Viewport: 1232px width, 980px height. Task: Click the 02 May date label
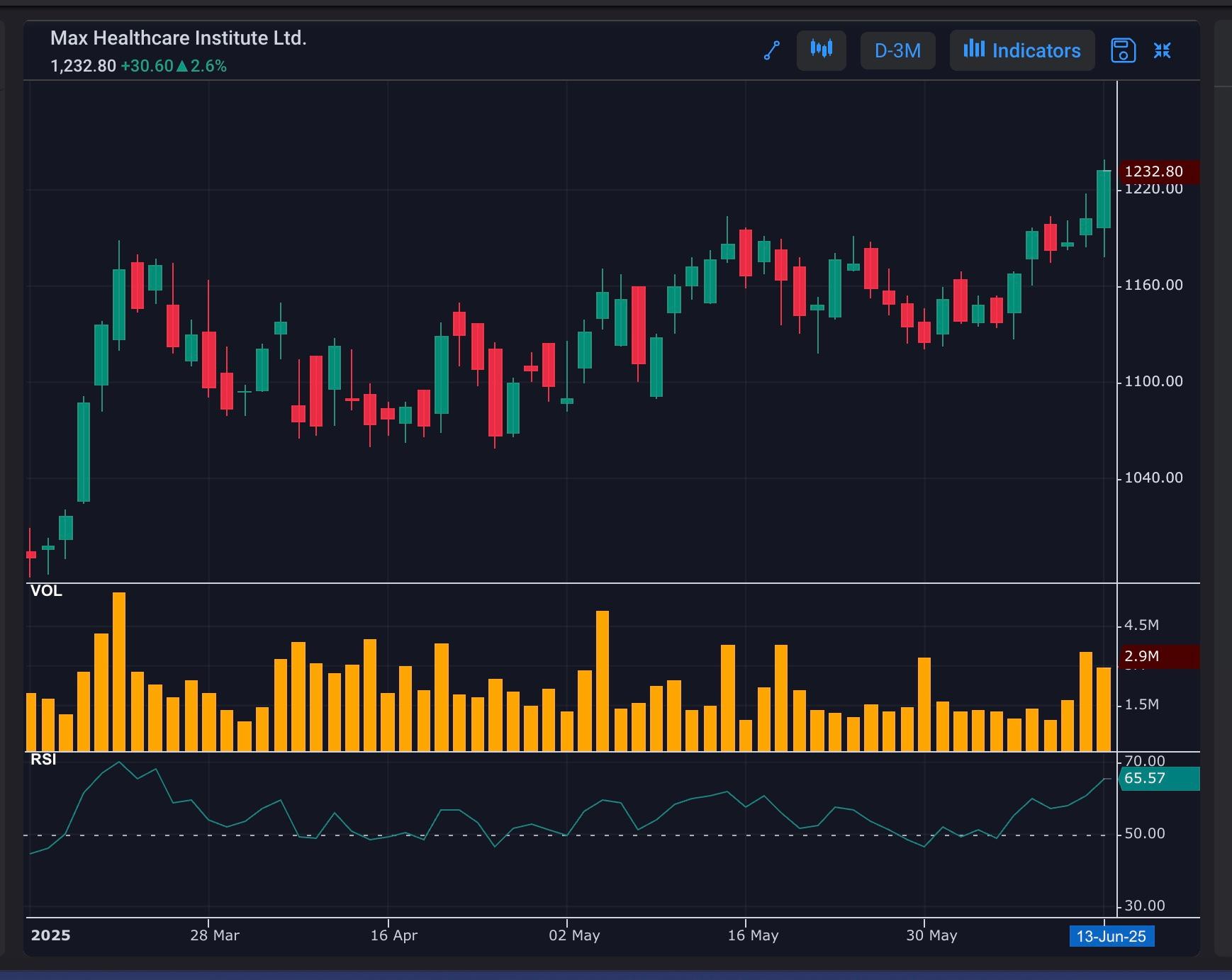574,935
